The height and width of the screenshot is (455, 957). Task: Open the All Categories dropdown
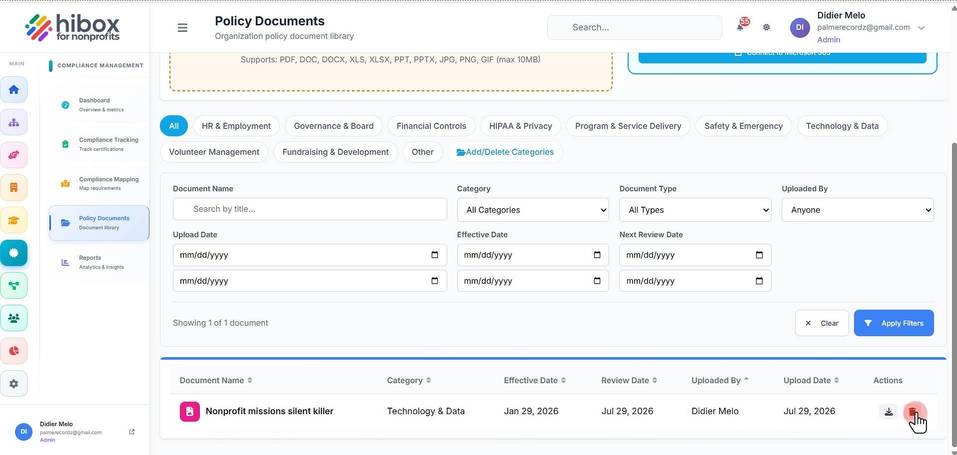[533, 209]
